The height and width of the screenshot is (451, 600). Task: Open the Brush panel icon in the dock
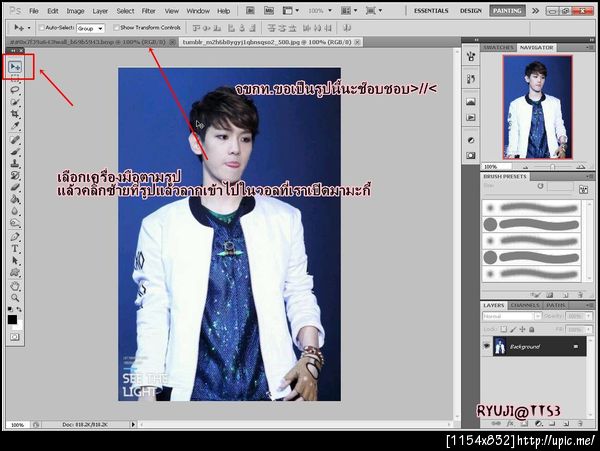(x=471, y=57)
